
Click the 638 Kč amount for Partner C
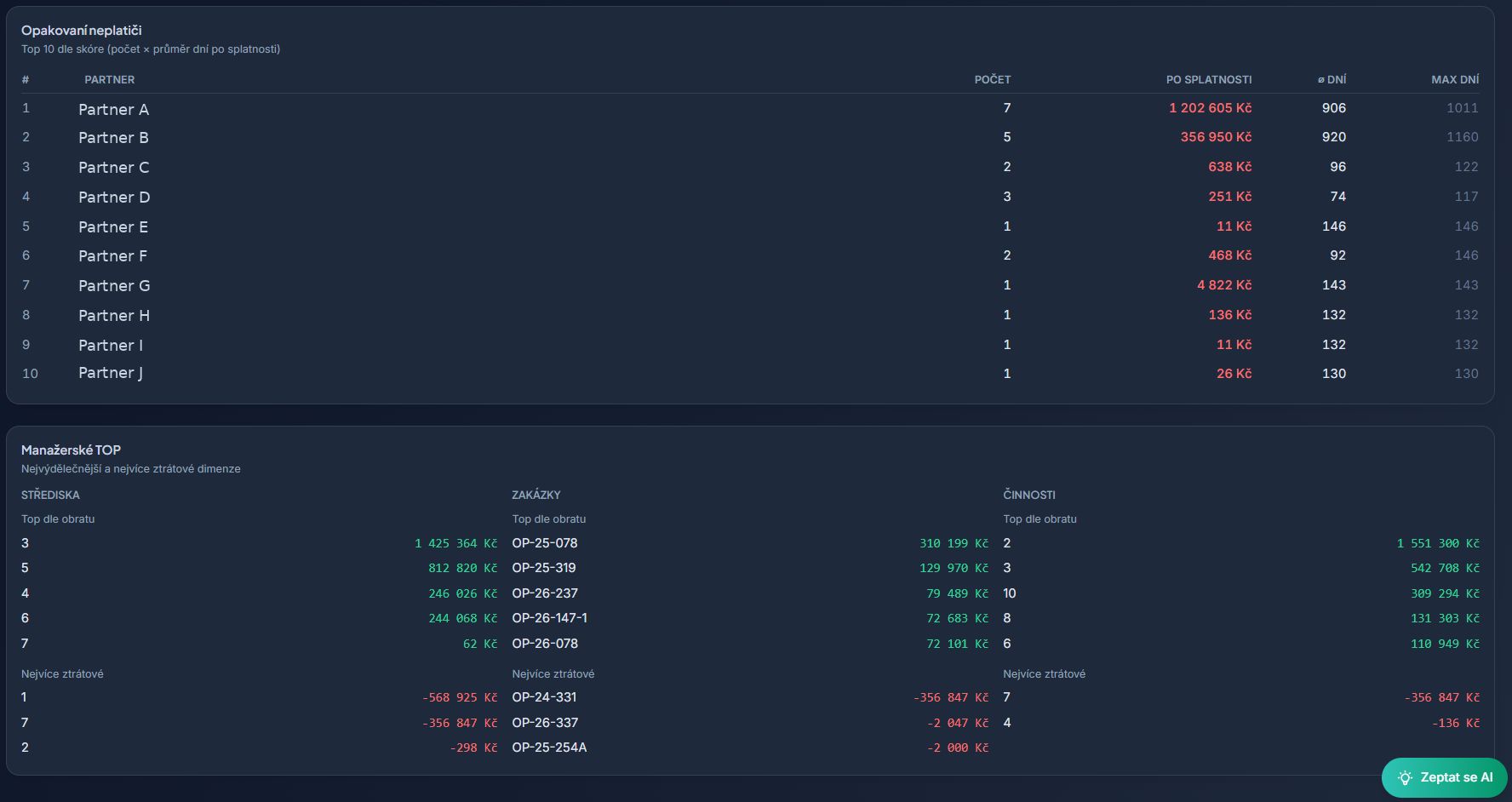[x=1229, y=167]
